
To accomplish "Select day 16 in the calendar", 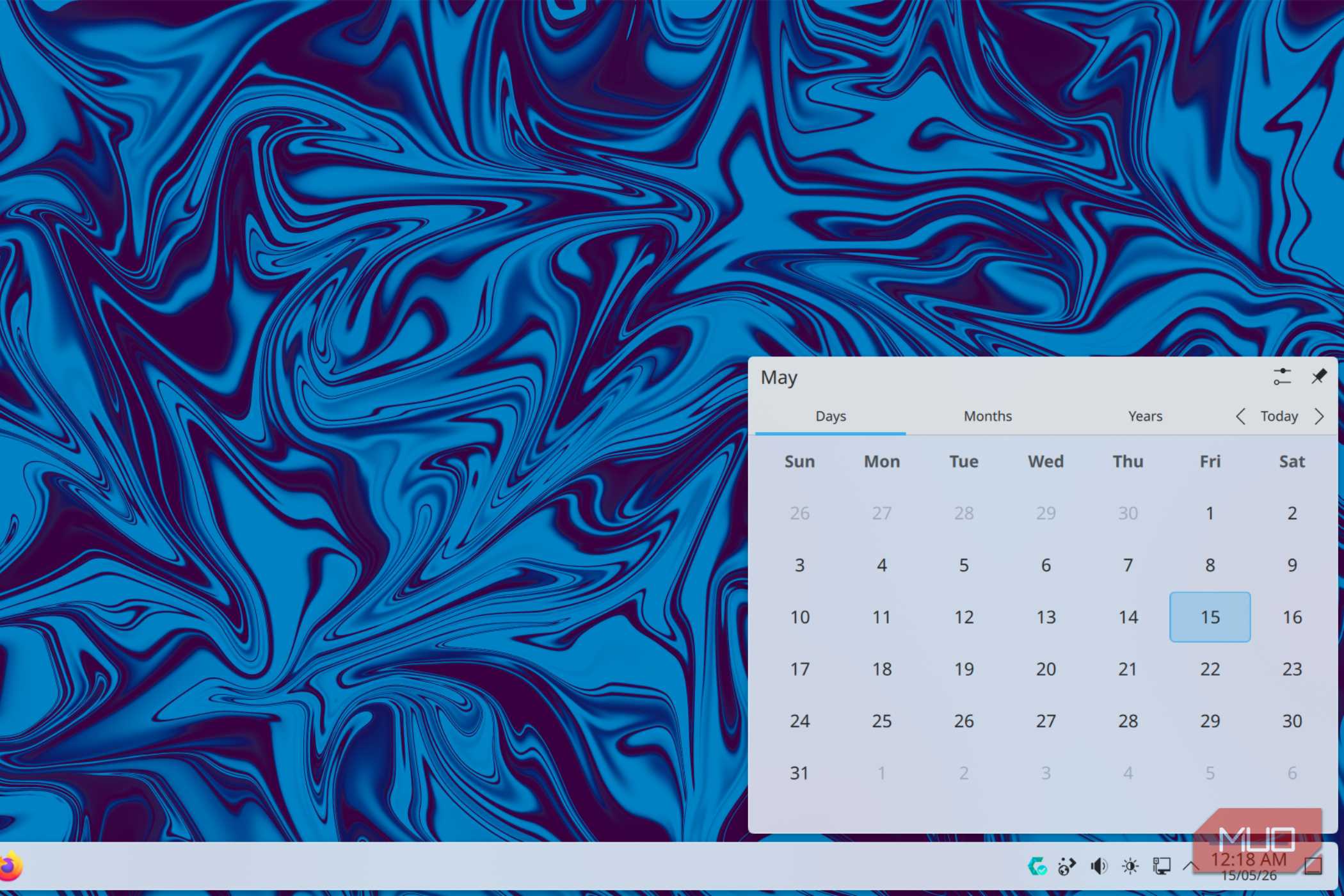I will tap(1292, 617).
